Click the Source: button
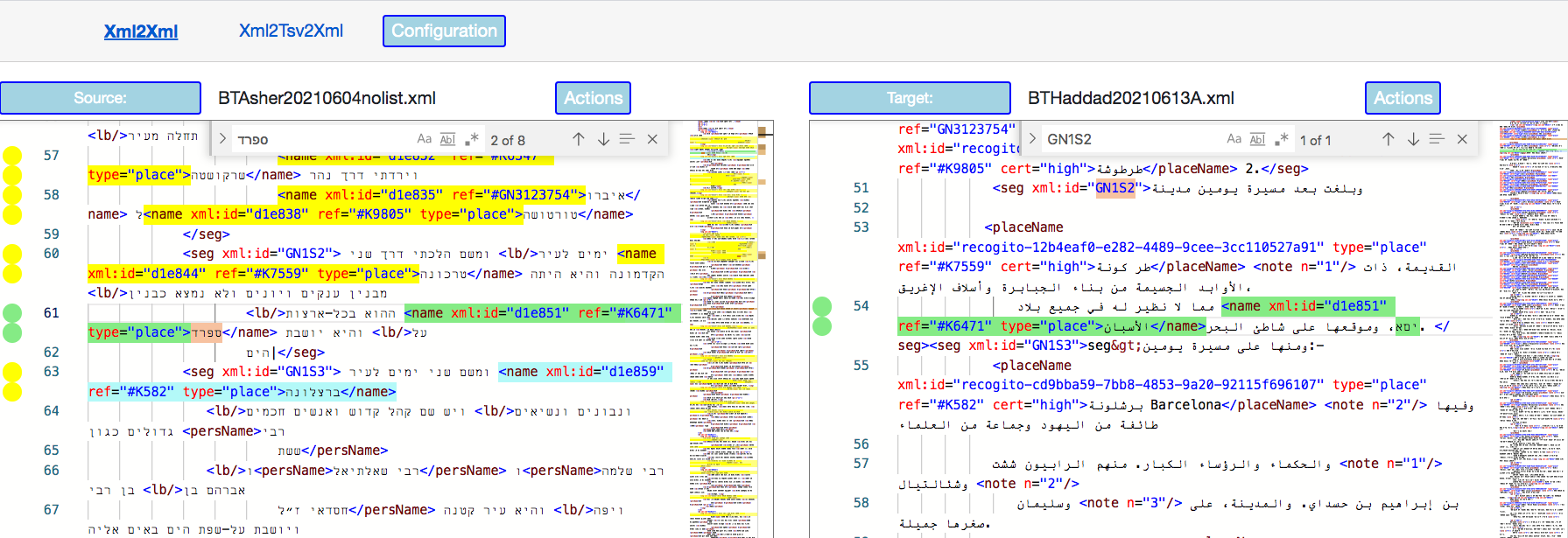The image size is (1568, 538). (x=101, y=98)
